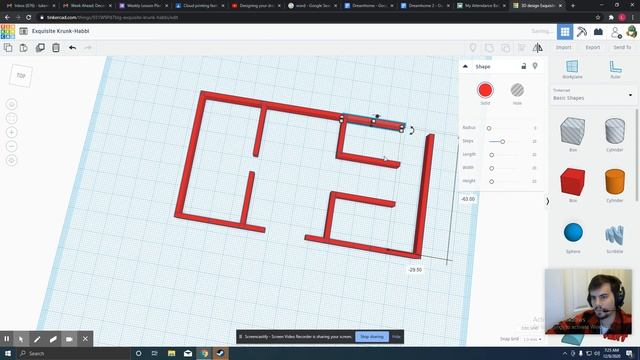This screenshot has width=640, height=360.
Task: Hide the Screencastify sharing bar
Action: click(396, 337)
